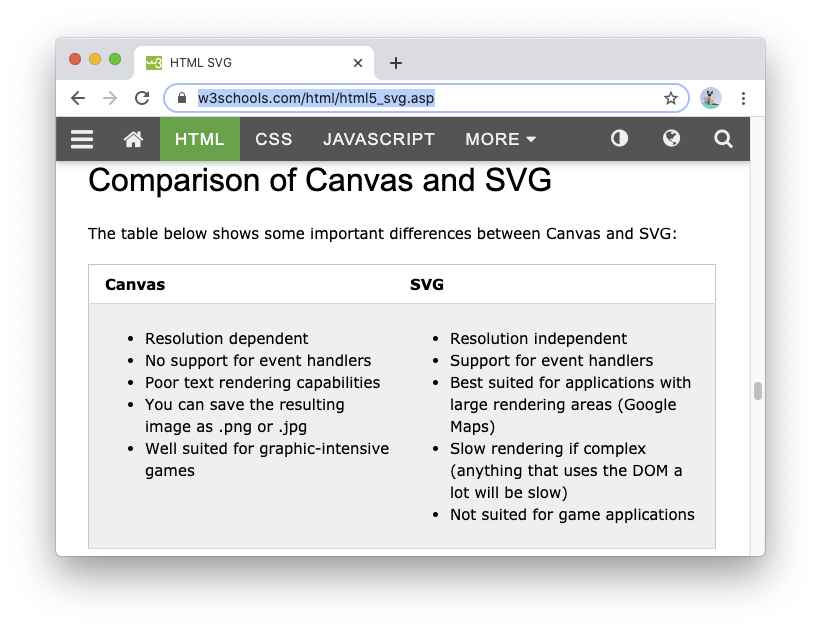The width and height of the screenshot is (821, 630).
Task: Open the hamburger menu in W3Schools navbar
Action: pos(82,139)
